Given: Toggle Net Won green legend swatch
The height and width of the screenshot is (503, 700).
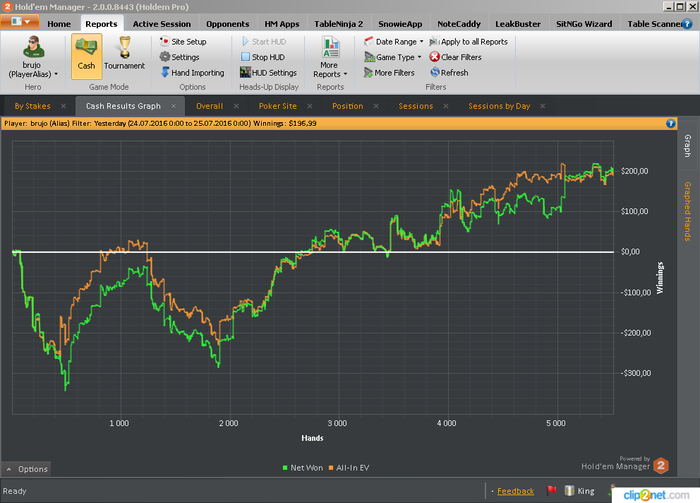Looking at the screenshot, I should [285, 468].
